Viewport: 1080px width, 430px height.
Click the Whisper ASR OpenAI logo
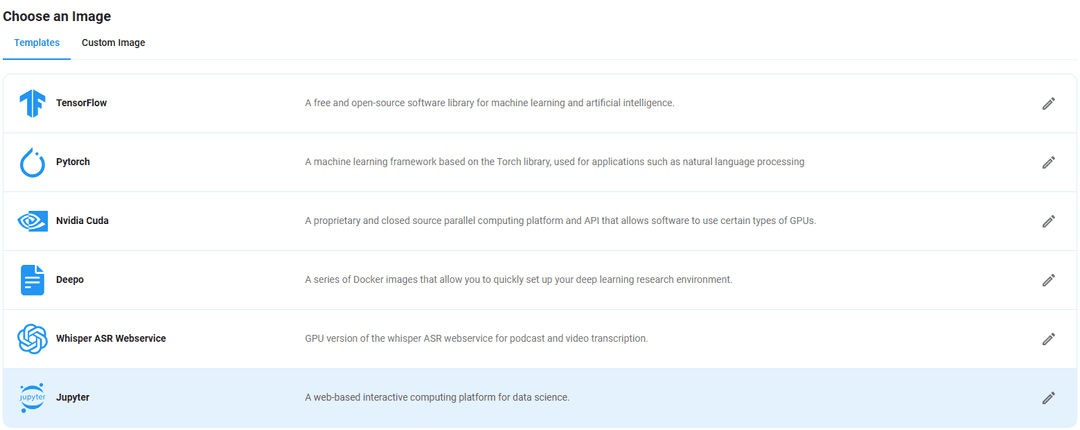[x=32, y=339]
